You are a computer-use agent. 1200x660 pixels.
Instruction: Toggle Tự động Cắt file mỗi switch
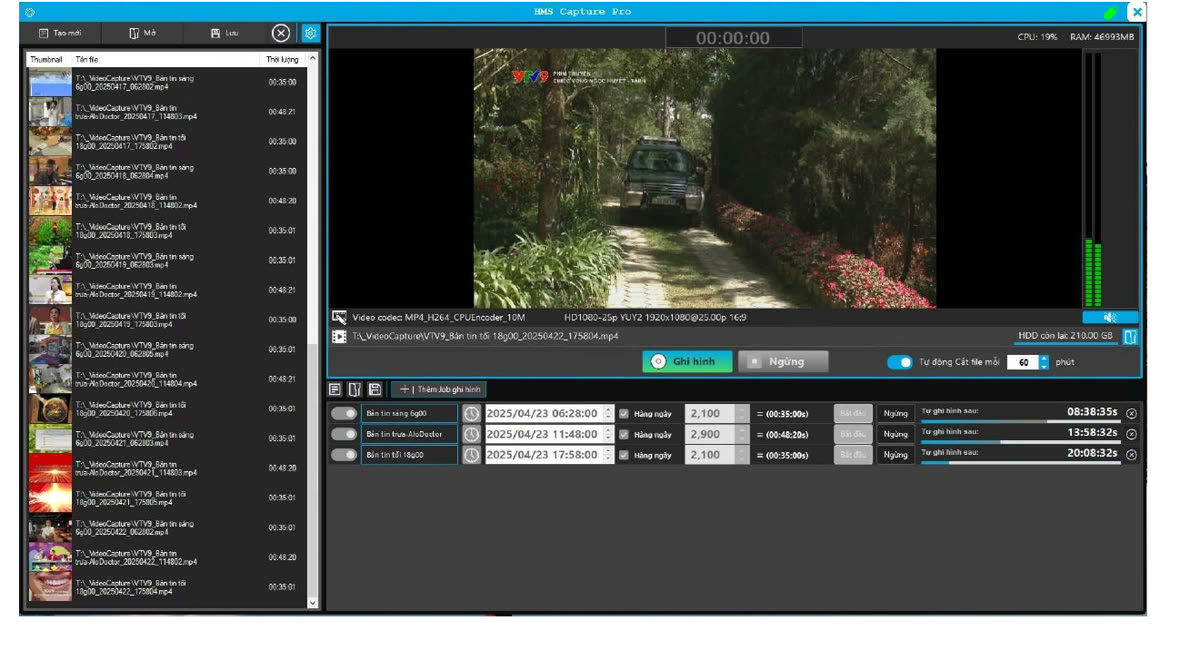900,362
